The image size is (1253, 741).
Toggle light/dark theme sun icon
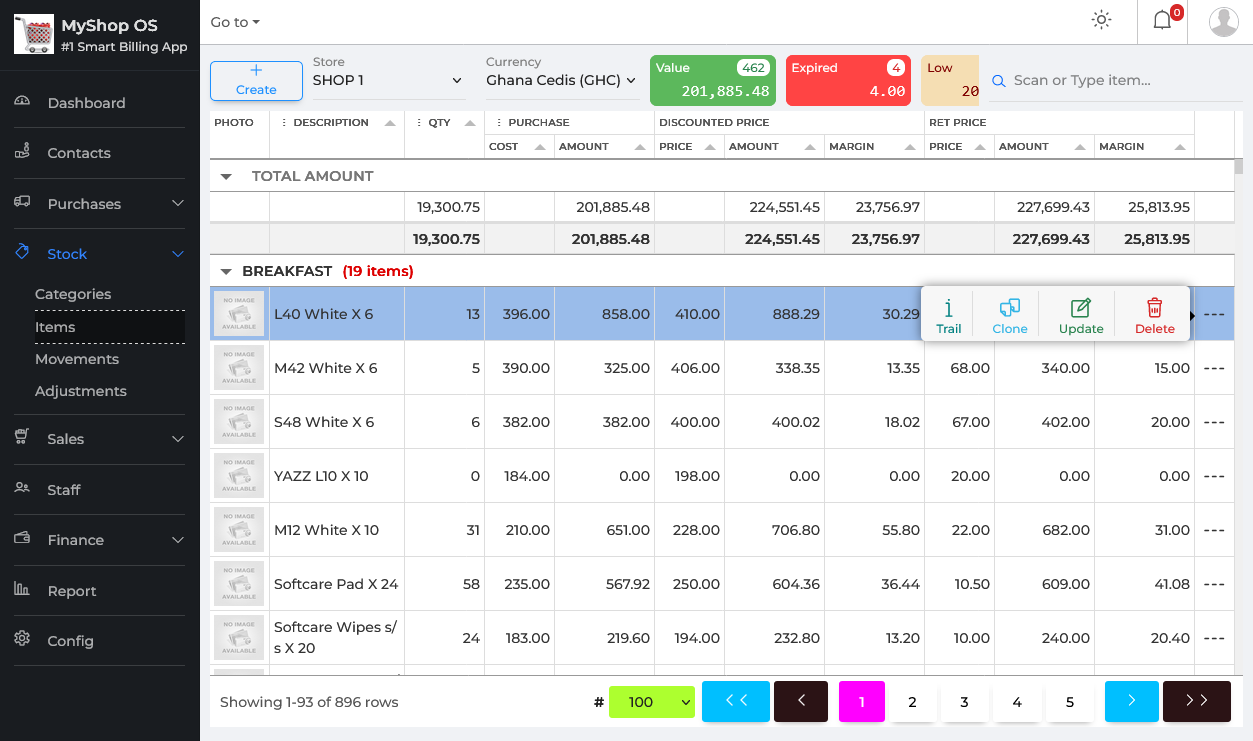pyautogui.click(x=1101, y=21)
